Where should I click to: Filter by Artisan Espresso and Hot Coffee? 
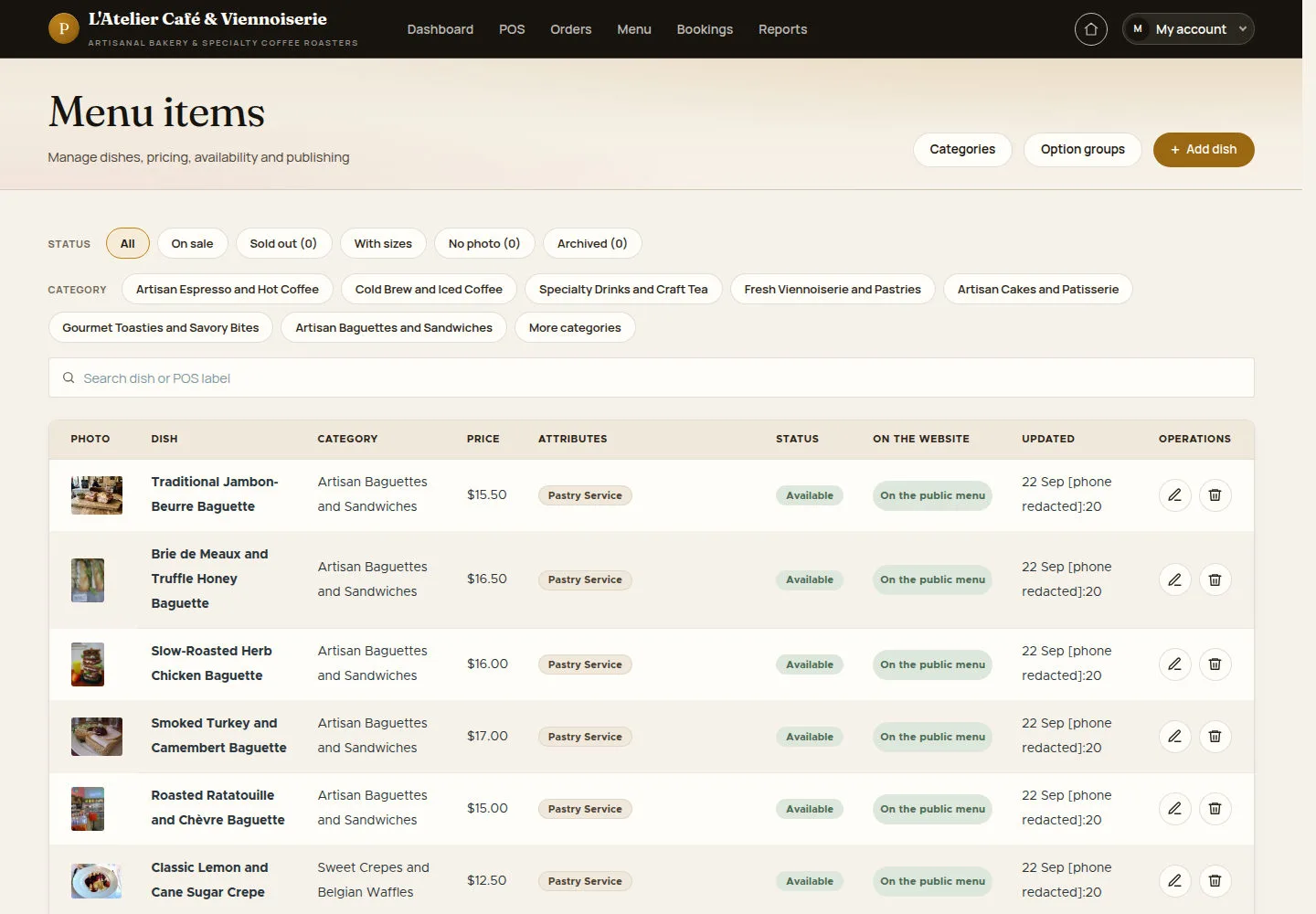click(x=228, y=289)
